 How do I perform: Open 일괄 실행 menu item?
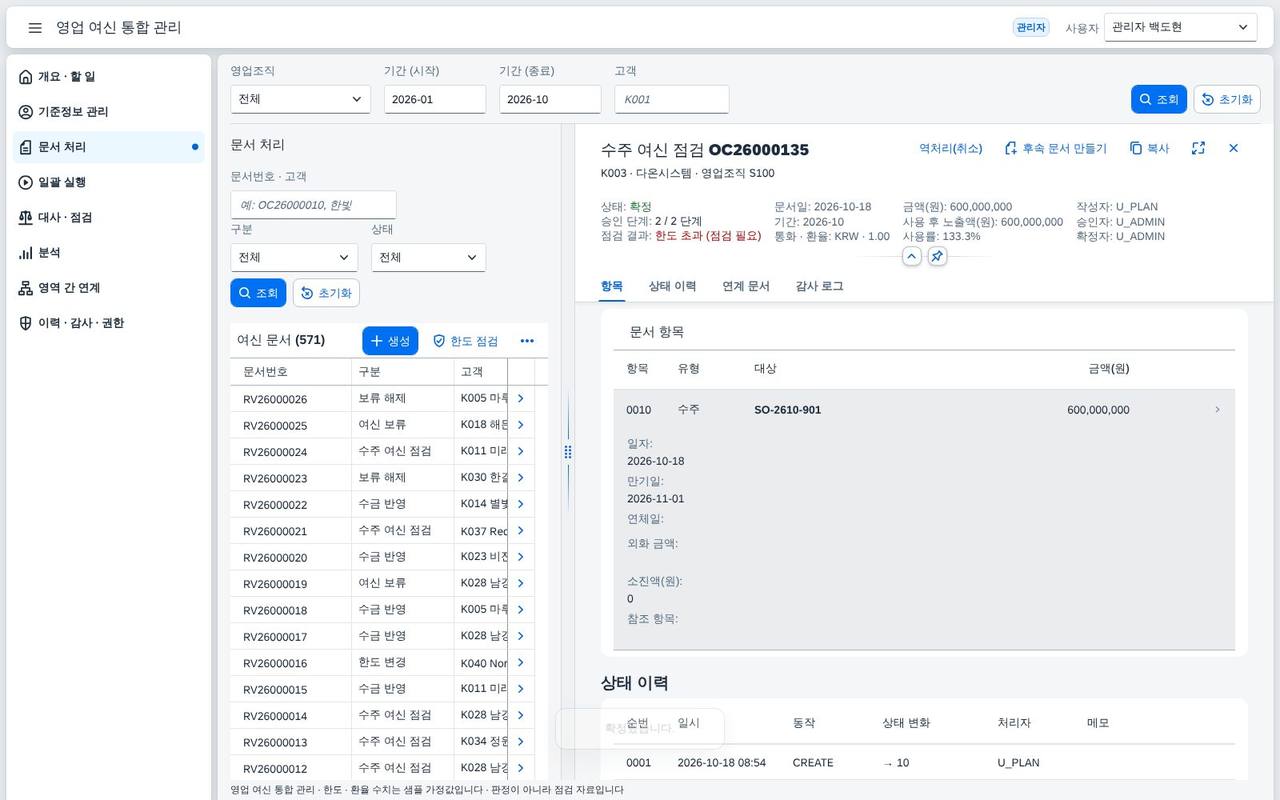(x=108, y=182)
